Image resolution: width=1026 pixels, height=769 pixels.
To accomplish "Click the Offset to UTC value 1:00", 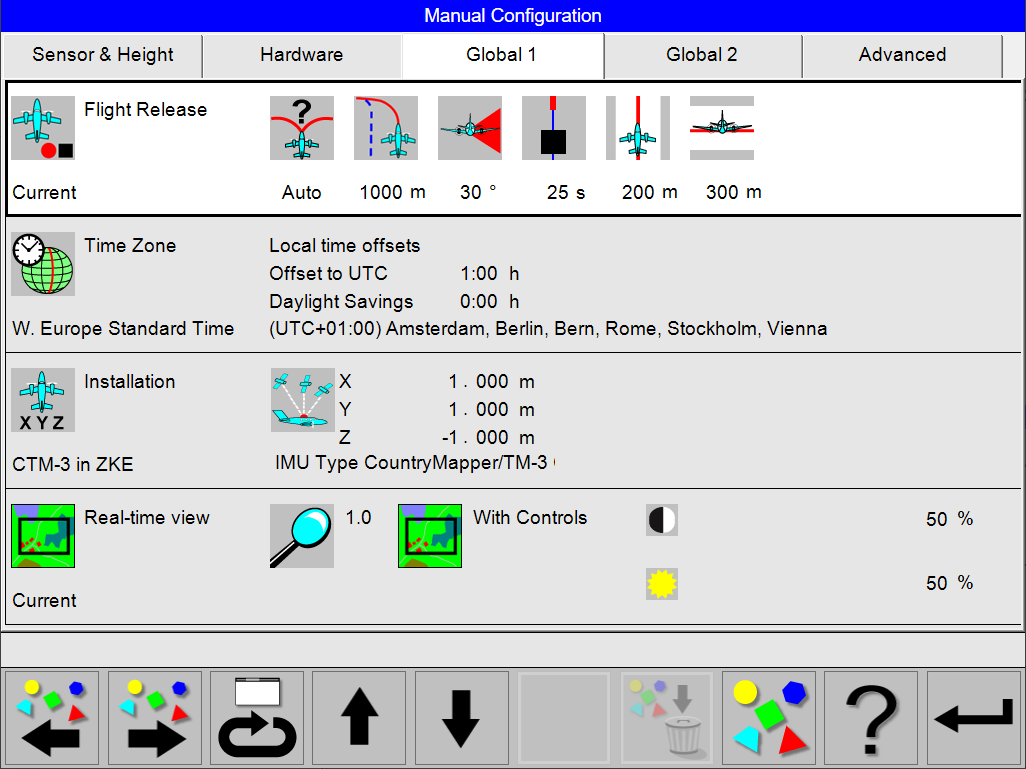I will pyautogui.click(x=478, y=274).
